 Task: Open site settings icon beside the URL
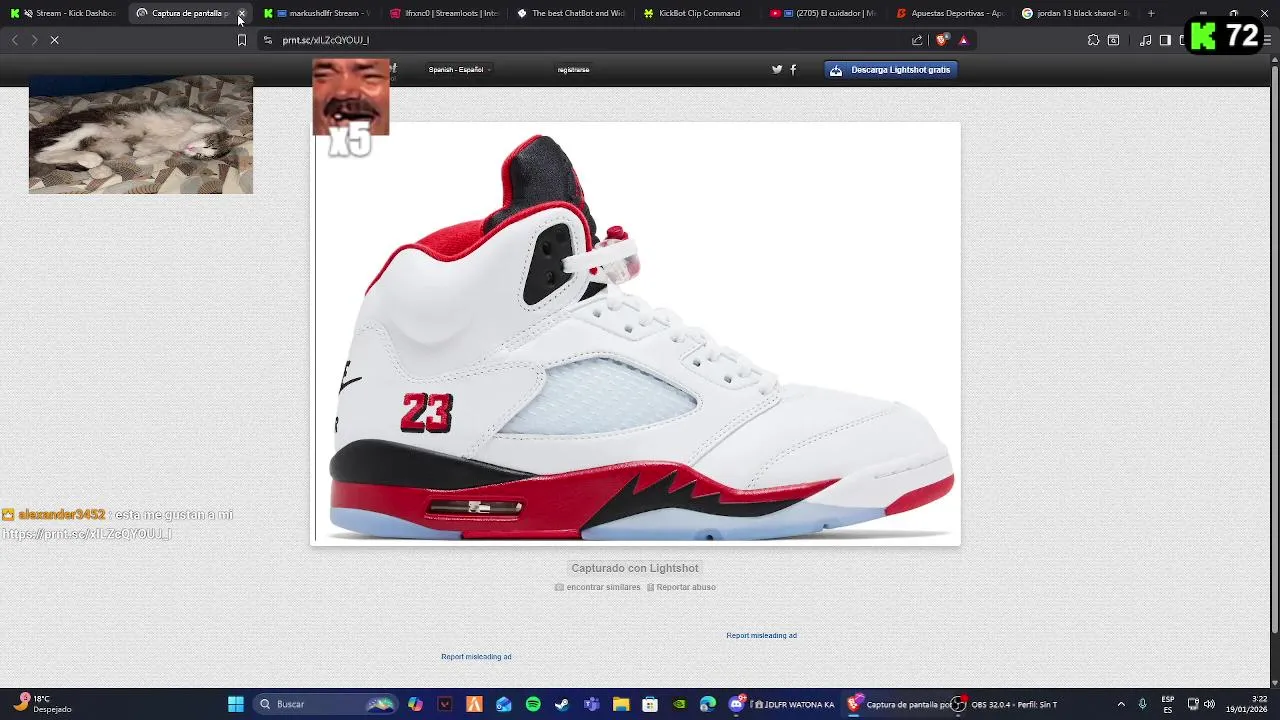(267, 40)
